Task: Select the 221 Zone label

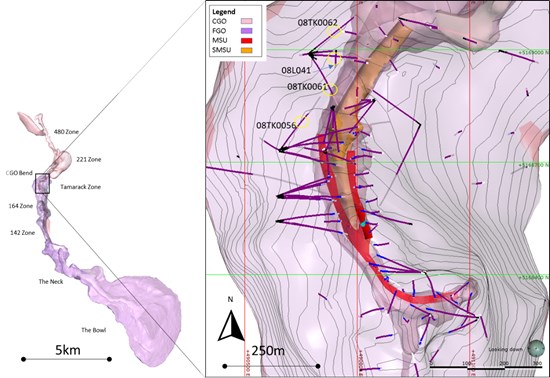Action: click(x=89, y=159)
